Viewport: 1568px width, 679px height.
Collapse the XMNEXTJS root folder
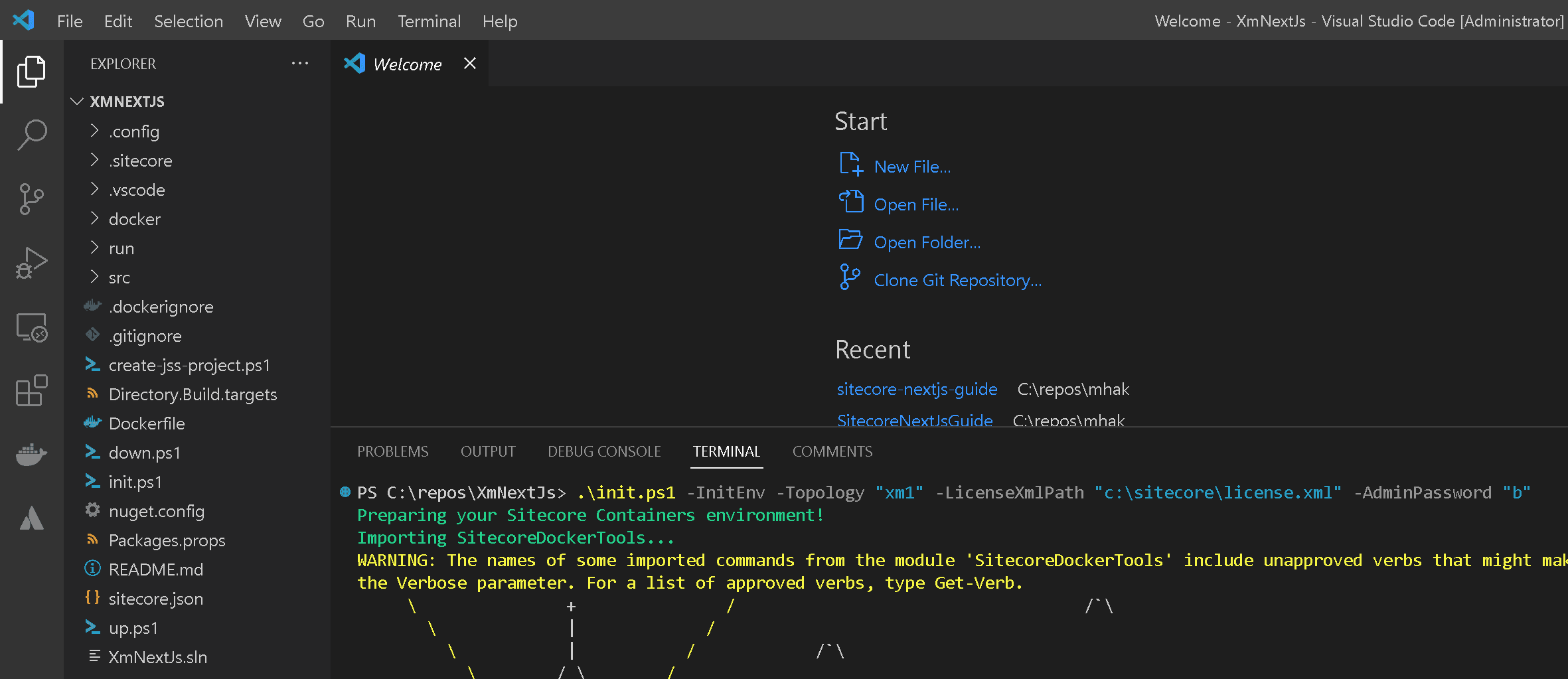(x=77, y=101)
